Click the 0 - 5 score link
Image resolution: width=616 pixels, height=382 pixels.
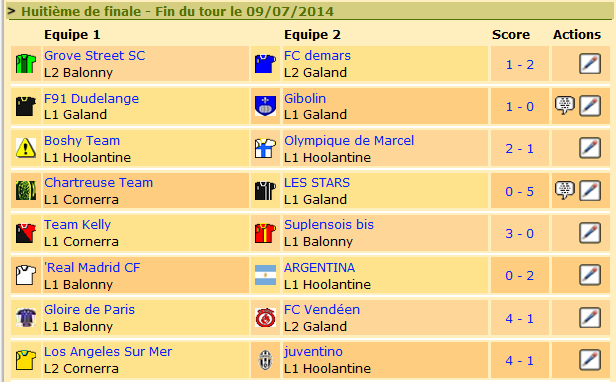[519, 191]
